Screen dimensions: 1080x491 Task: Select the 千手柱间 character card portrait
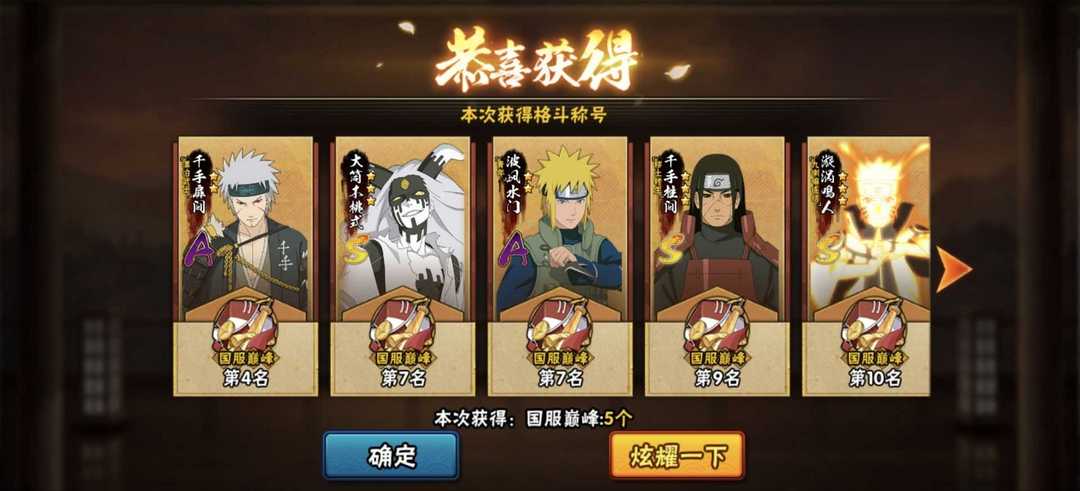coord(717,224)
